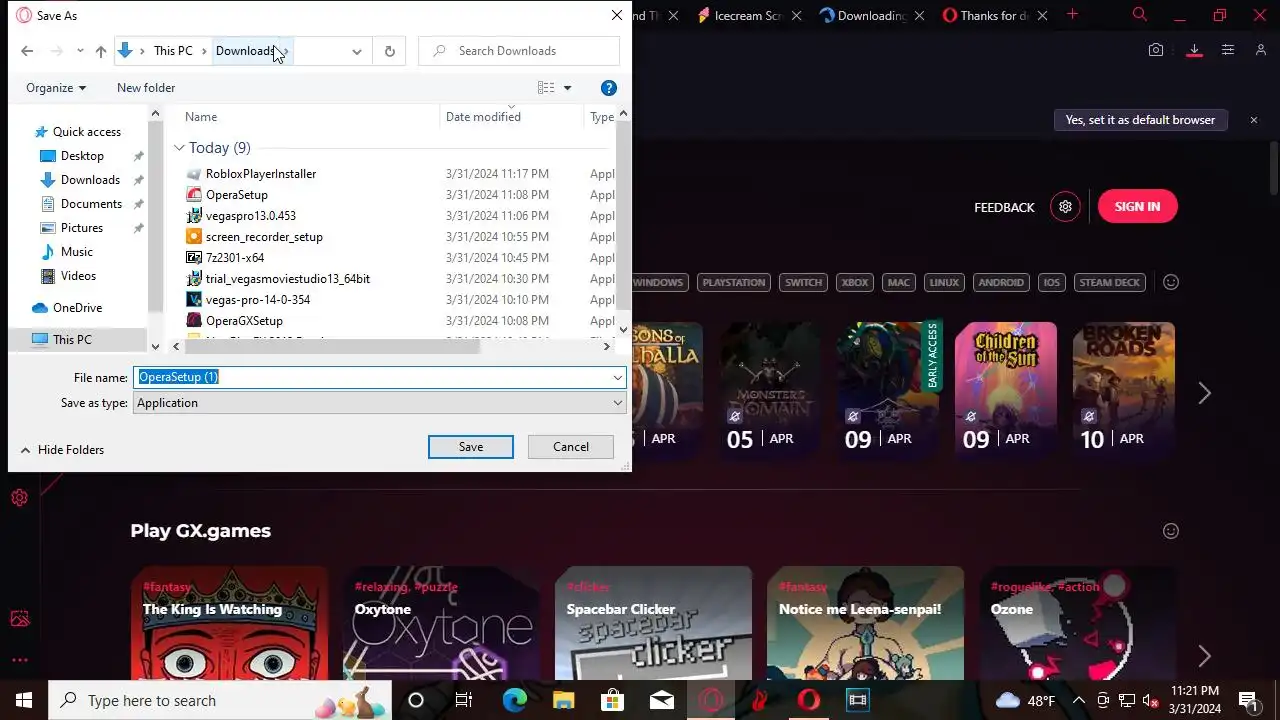This screenshot has height=720, width=1280.
Task: Click the smiley icon beside Play GX.games
Action: point(1171,531)
